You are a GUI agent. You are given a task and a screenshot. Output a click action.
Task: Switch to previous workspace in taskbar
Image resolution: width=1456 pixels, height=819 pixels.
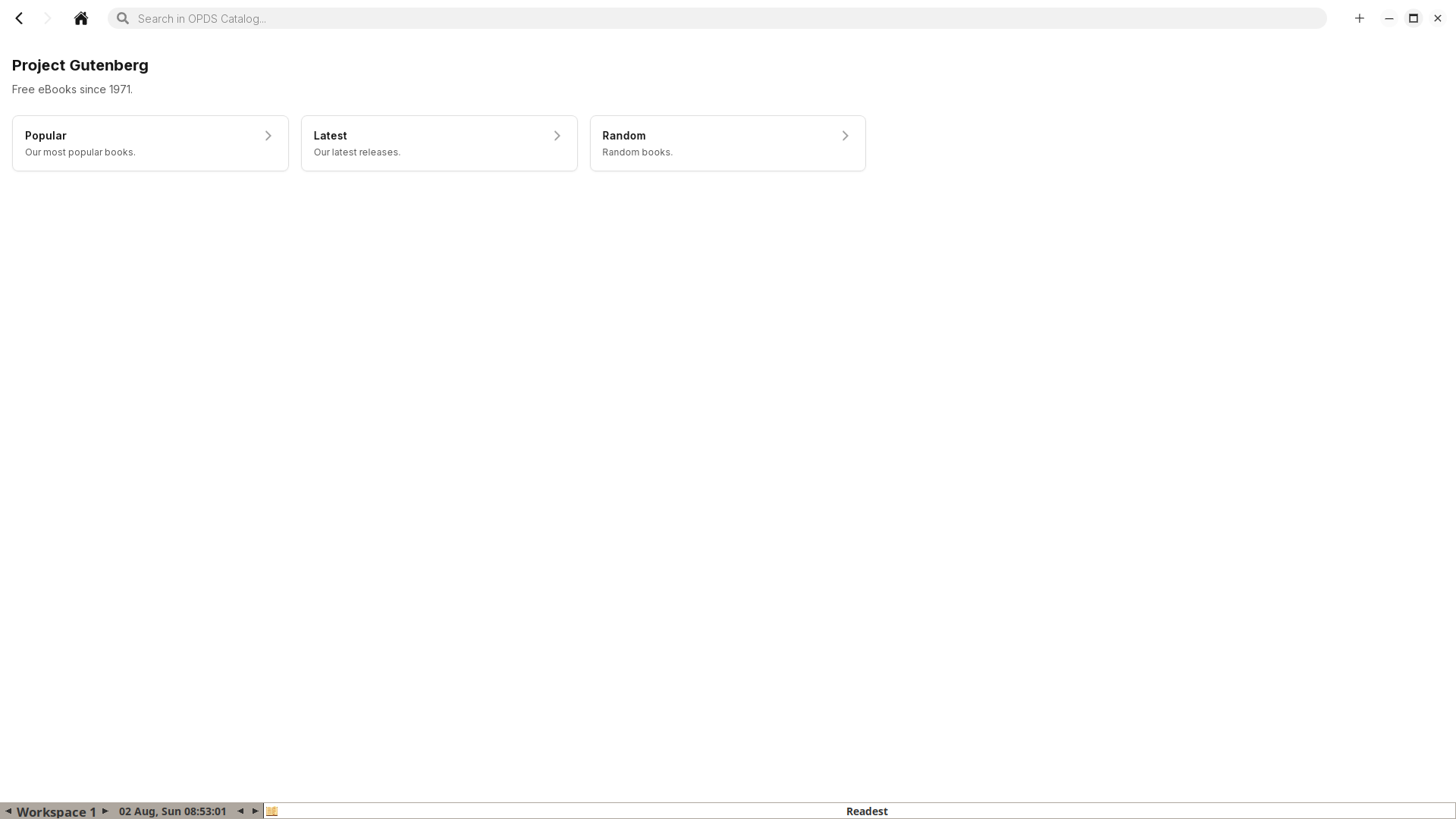click(x=8, y=811)
